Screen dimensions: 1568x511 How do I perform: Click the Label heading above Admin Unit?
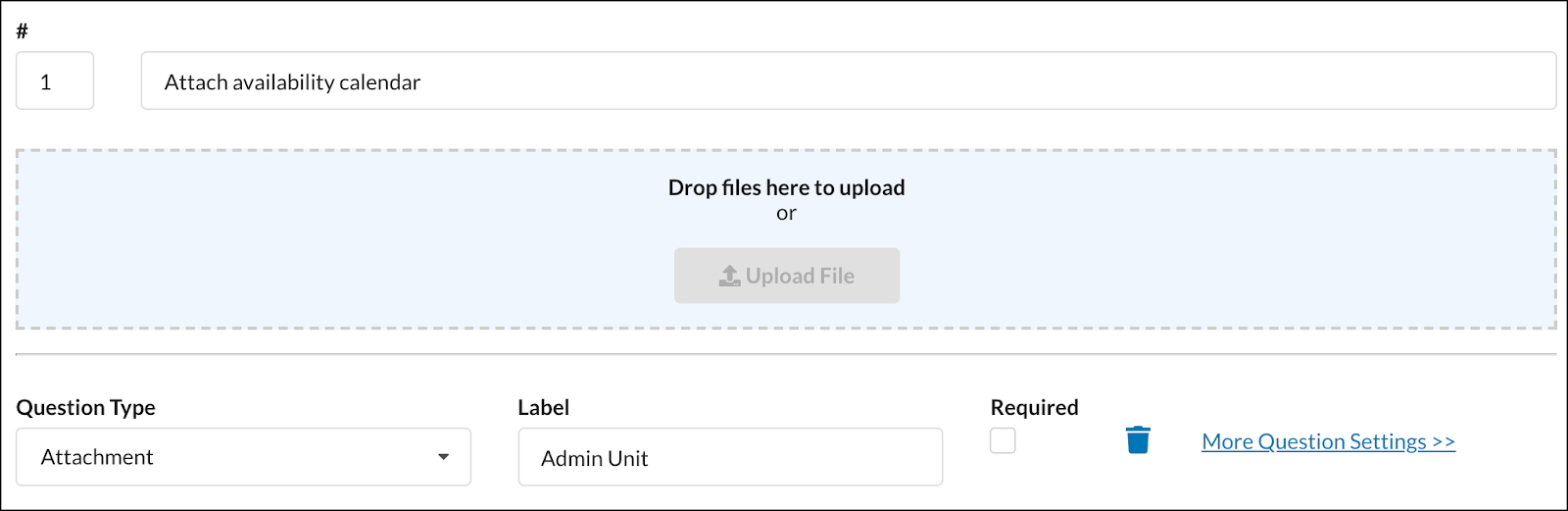tap(544, 407)
